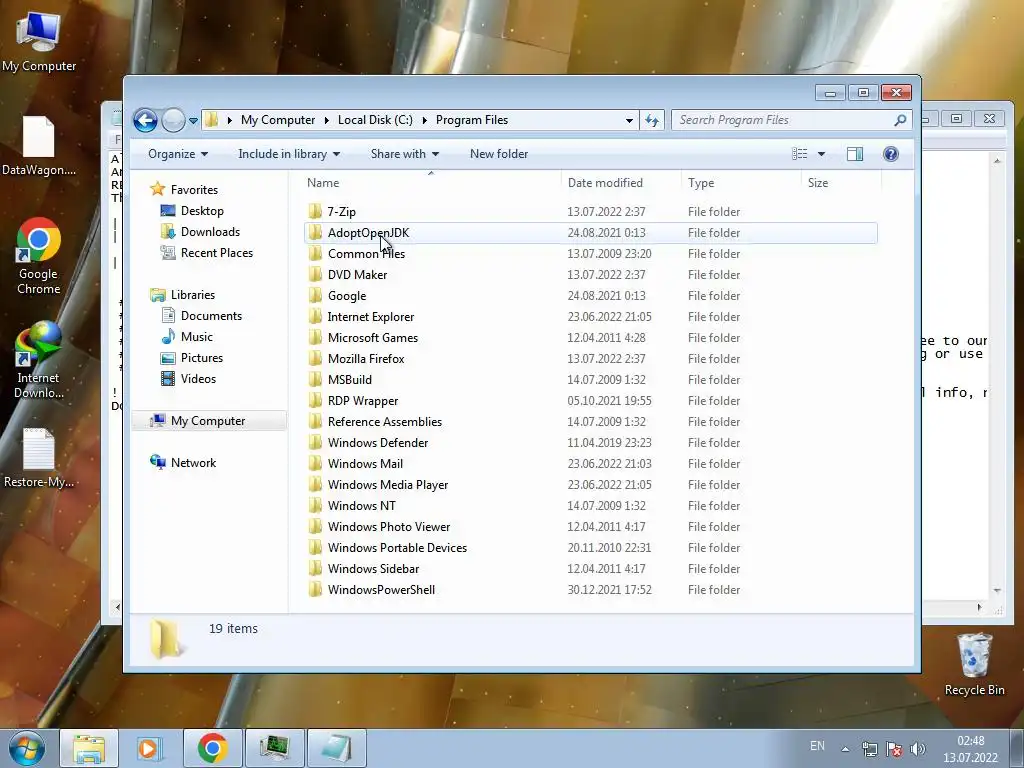Show hidden tray icons arrow
This screenshot has width=1024, height=768.
pyautogui.click(x=845, y=749)
